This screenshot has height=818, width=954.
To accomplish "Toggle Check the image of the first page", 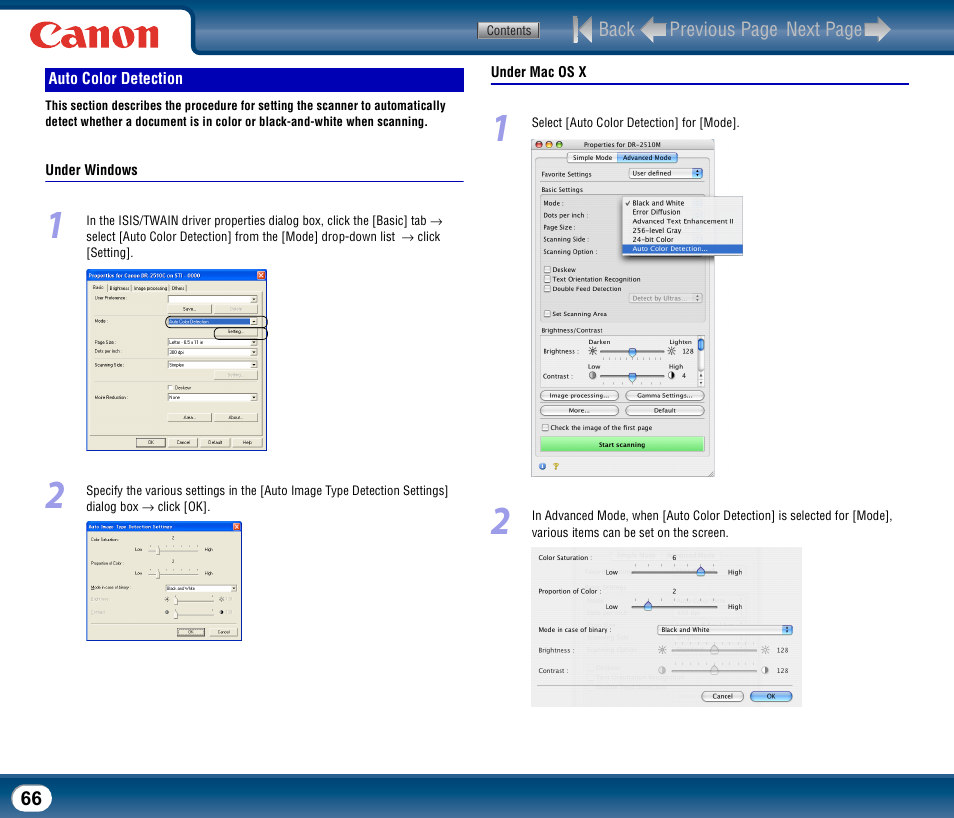I will click(x=545, y=427).
